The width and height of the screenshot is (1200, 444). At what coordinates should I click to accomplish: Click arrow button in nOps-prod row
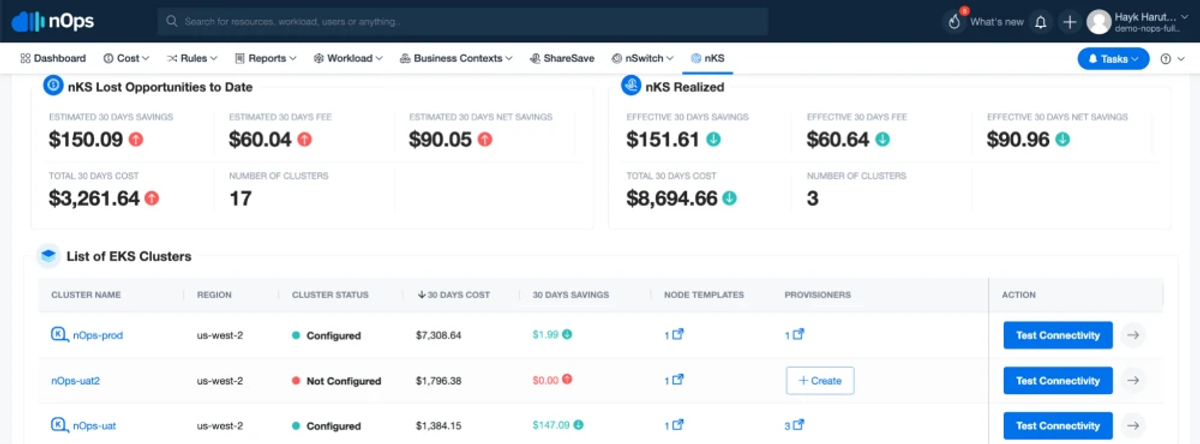click(x=1132, y=335)
